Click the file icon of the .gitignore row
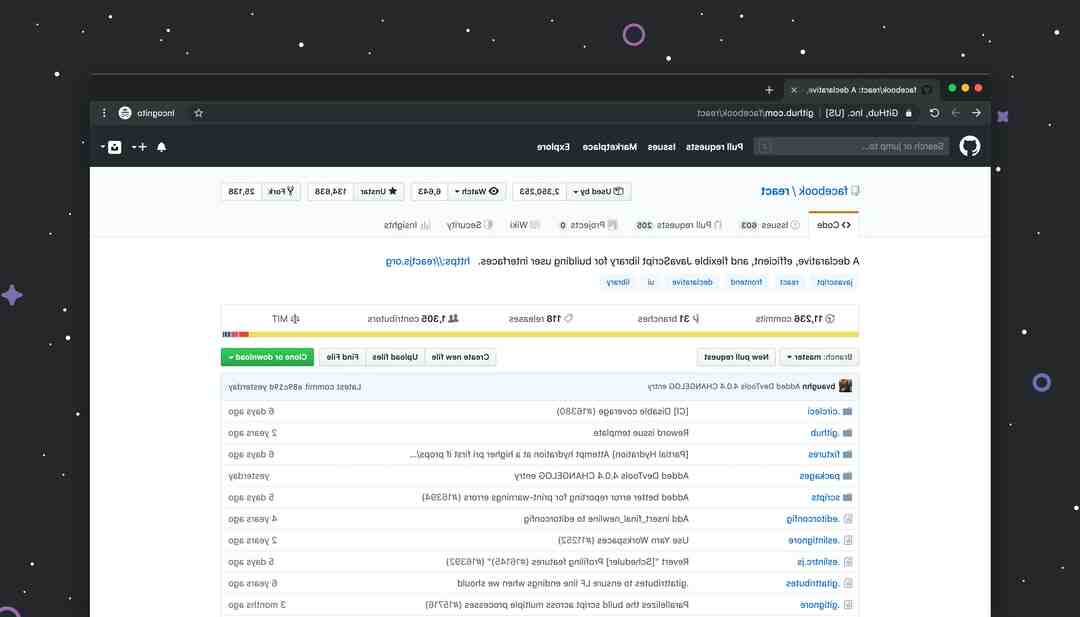 coord(848,605)
